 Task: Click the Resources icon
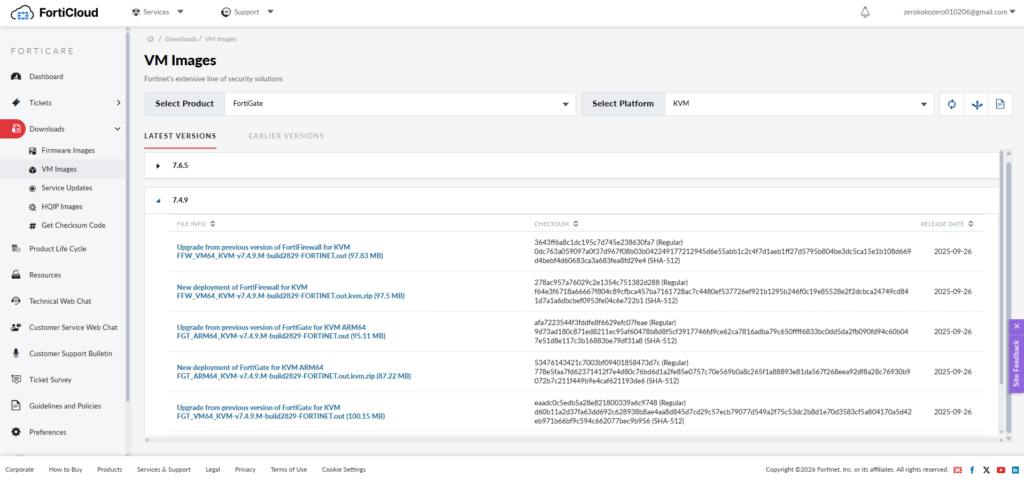coord(16,275)
